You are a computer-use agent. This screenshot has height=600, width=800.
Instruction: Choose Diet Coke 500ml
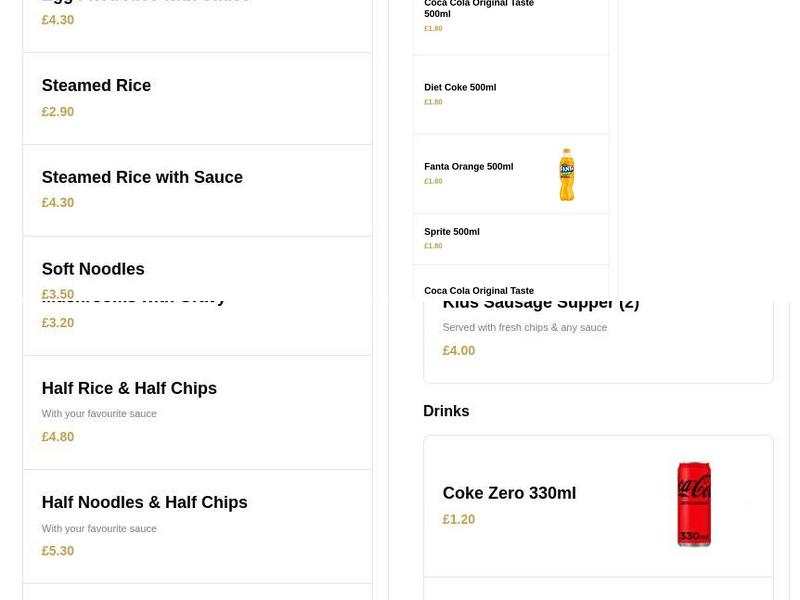460,87
